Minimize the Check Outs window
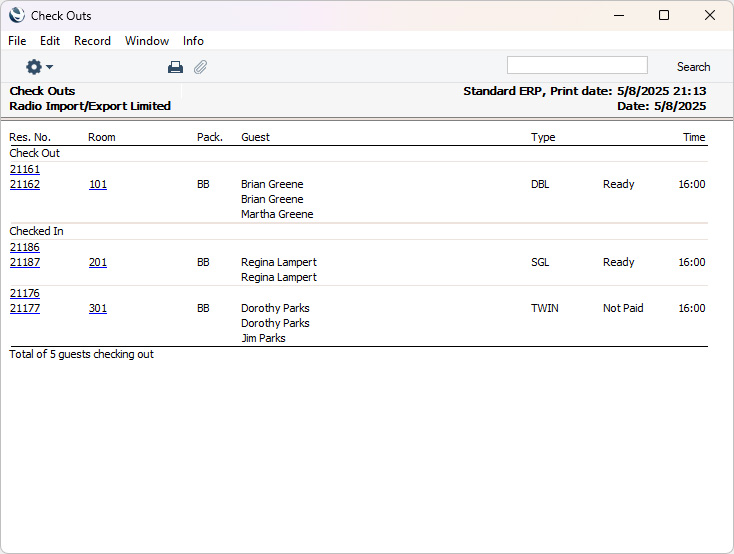Image resolution: width=734 pixels, height=554 pixels. (619, 15)
